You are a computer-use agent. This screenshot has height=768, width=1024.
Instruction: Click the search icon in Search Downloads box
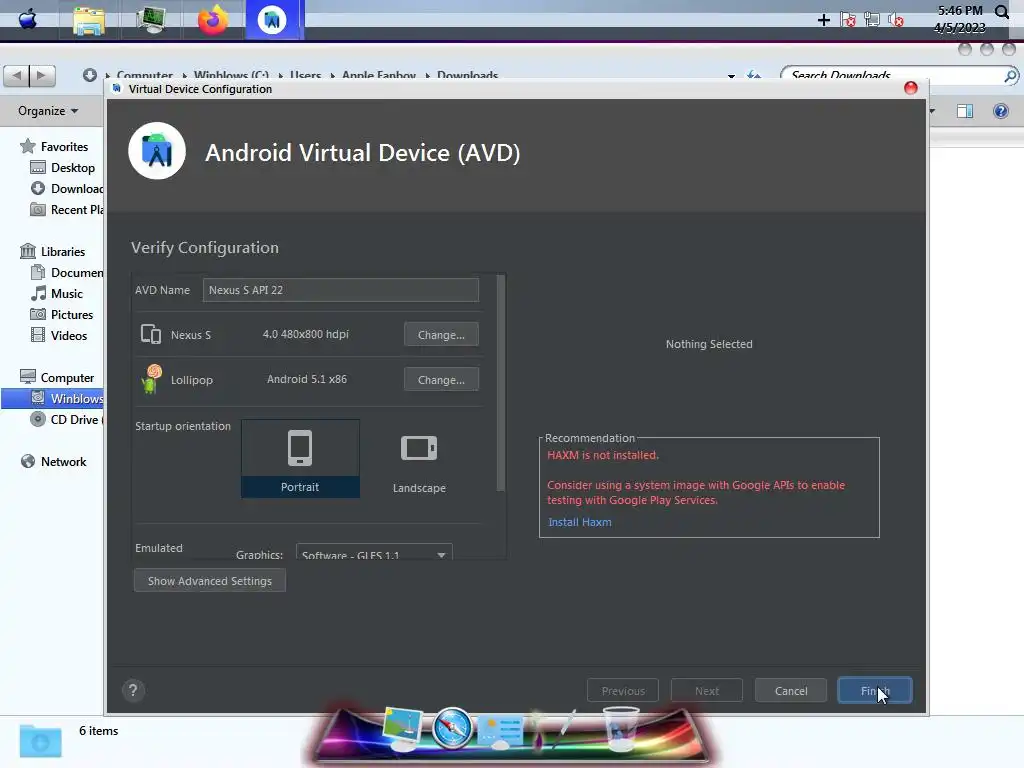pyautogui.click(x=1010, y=76)
